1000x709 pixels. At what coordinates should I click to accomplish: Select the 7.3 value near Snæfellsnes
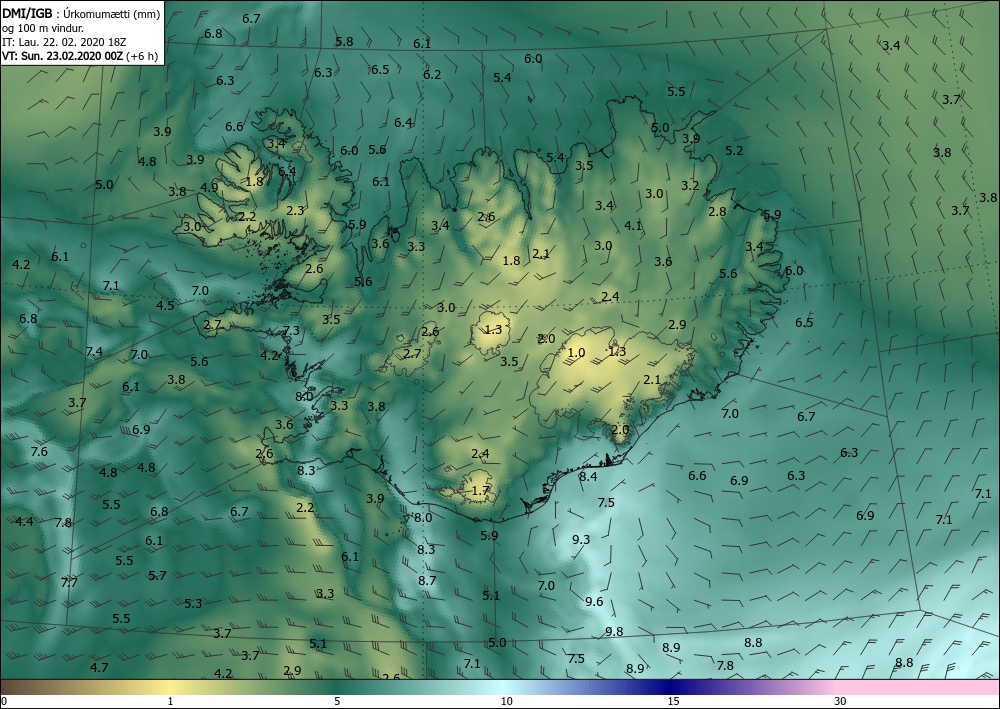291,330
